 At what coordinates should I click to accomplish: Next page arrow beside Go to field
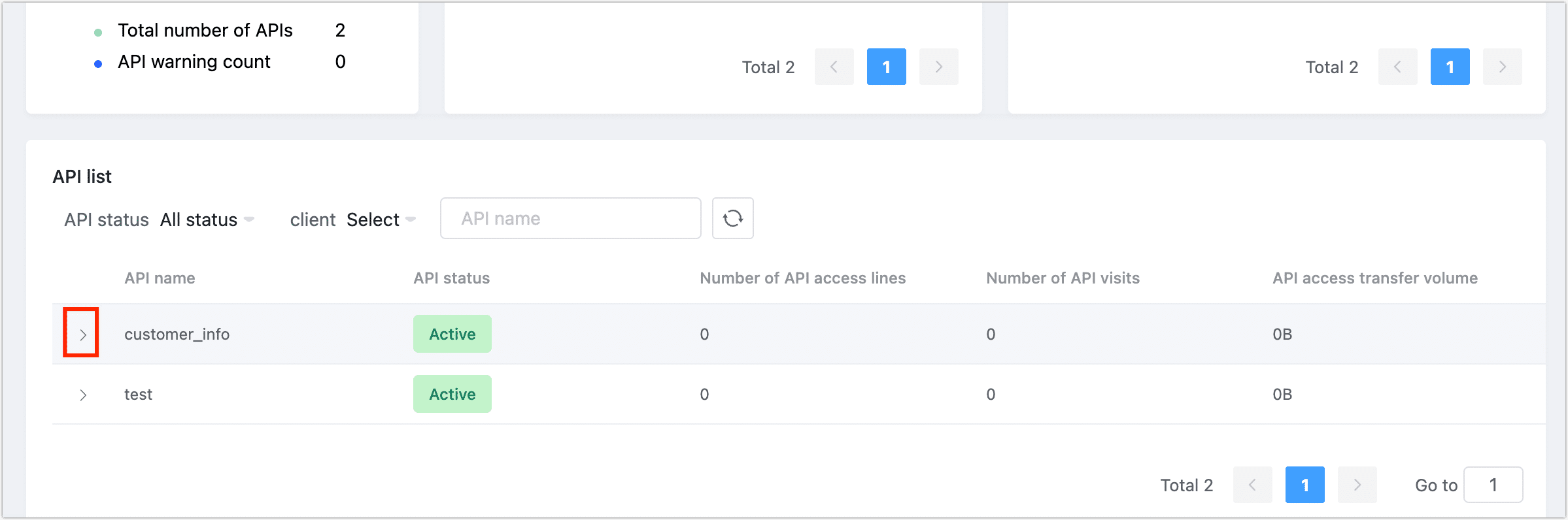tap(1357, 485)
